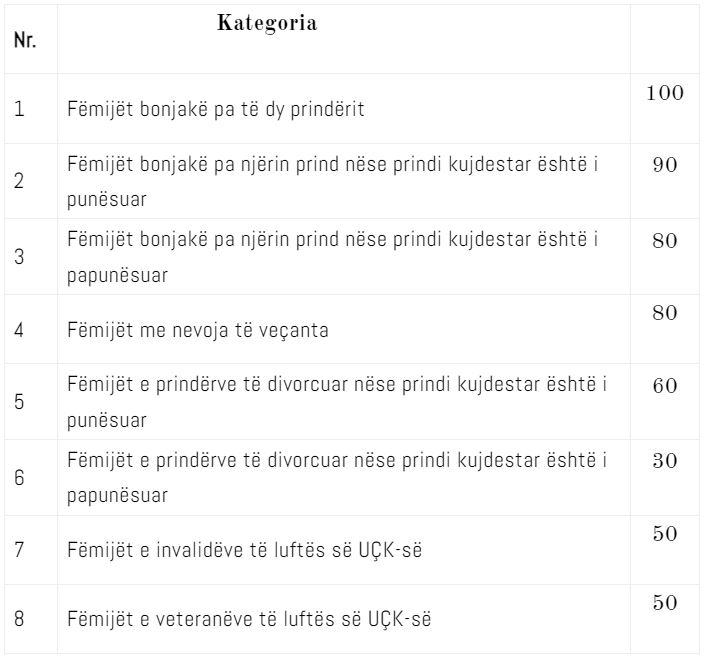This screenshot has height=656, width=704.
Task: Click the Kategoria column header
Action: point(267,23)
